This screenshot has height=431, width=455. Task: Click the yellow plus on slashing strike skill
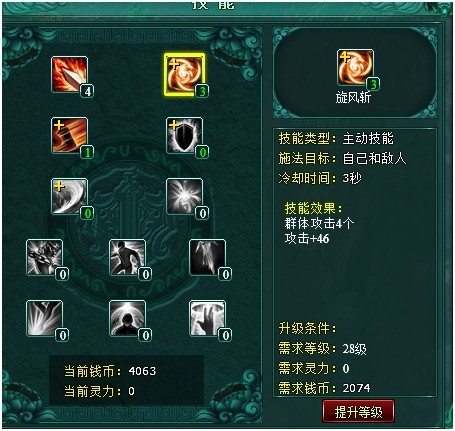(59, 125)
